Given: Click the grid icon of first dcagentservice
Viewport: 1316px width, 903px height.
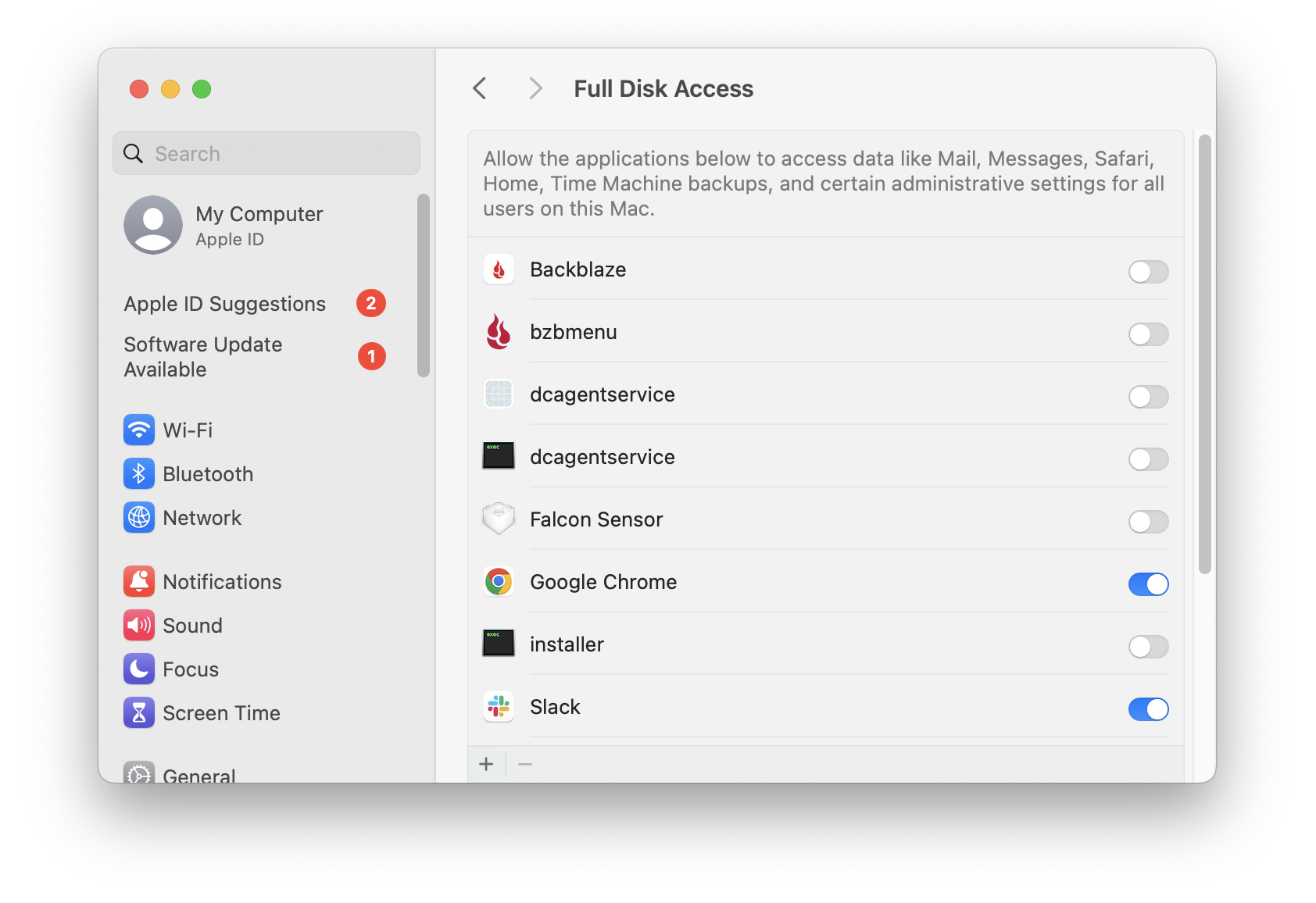Looking at the screenshot, I should point(499,394).
